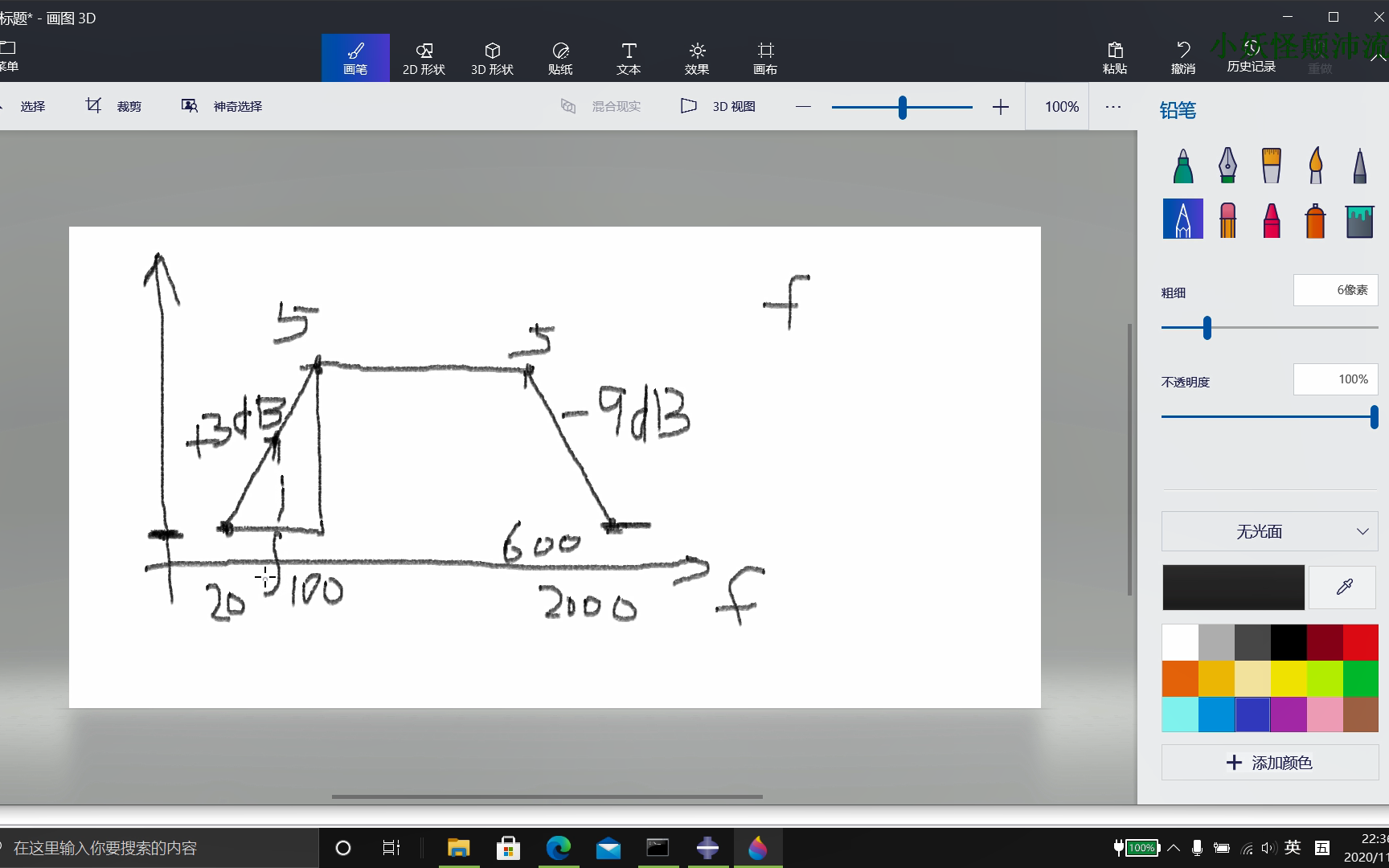The image size is (1389, 868).
Task: Open Microsoft Edge from the taskbar
Action: point(558,848)
